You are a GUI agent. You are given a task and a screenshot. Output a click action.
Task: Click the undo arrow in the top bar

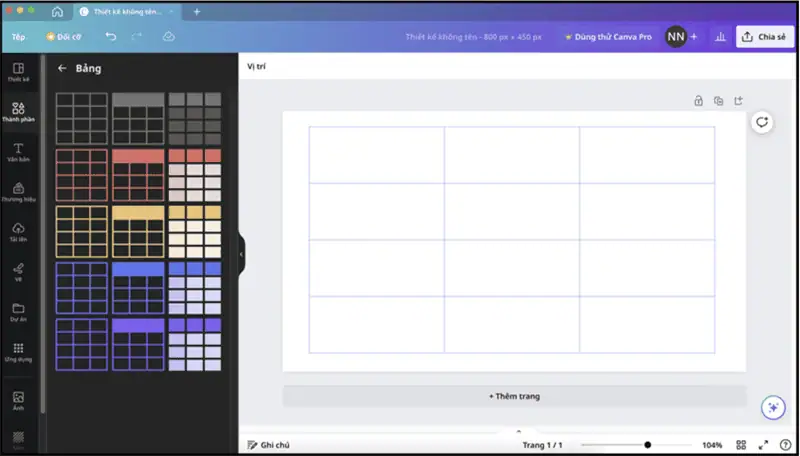[x=111, y=37]
